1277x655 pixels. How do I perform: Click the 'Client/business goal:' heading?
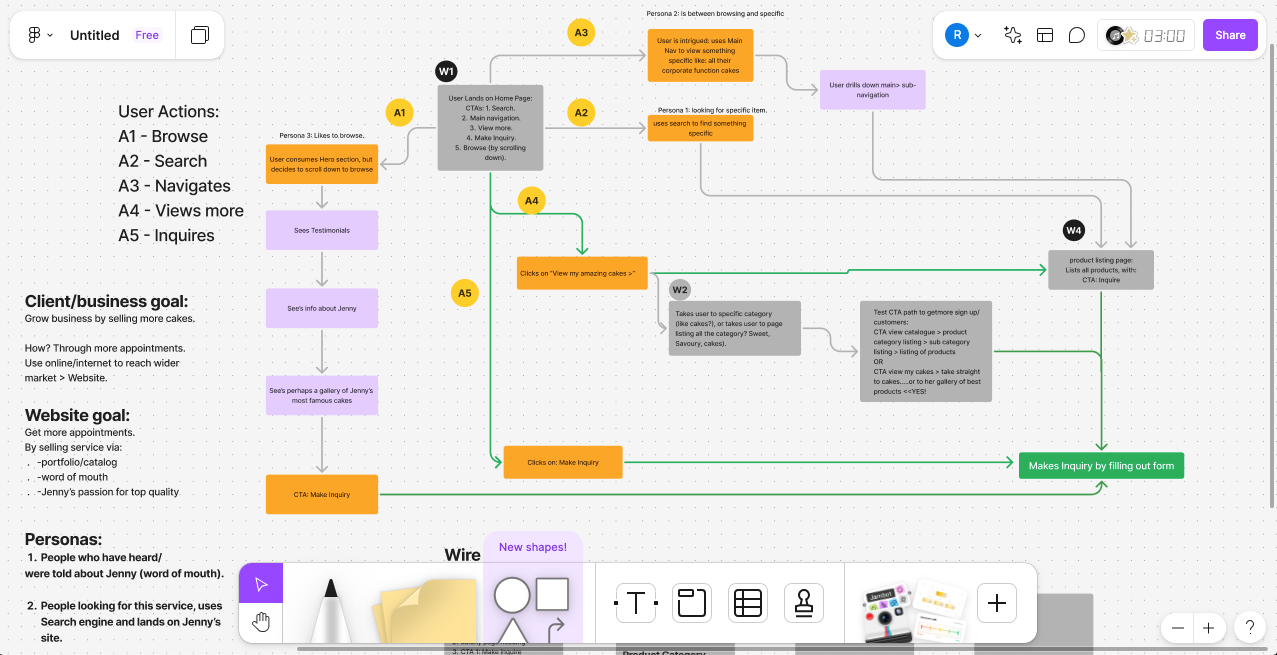coord(106,302)
